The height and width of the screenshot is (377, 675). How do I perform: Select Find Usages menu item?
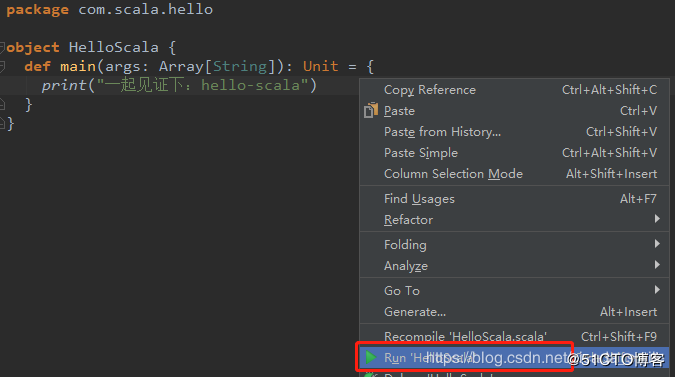pyautogui.click(x=514, y=199)
